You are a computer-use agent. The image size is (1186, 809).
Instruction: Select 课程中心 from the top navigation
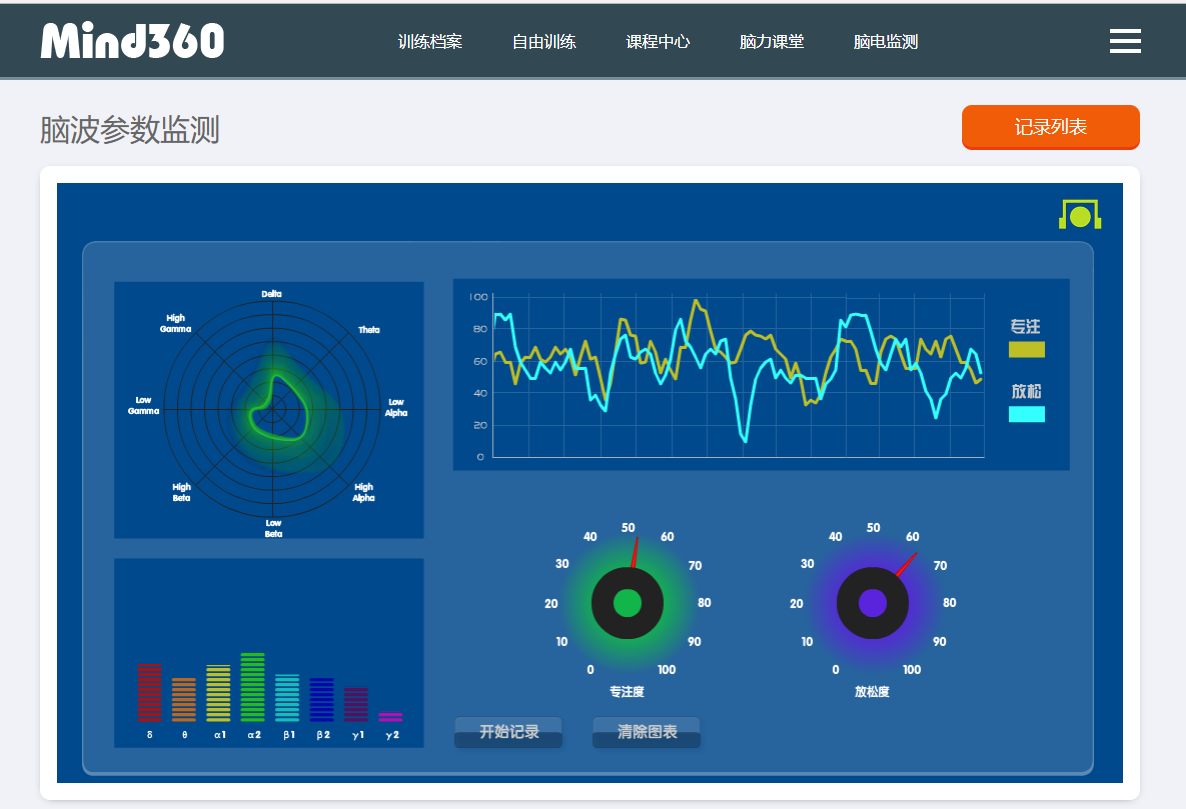(x=658, y=42)
